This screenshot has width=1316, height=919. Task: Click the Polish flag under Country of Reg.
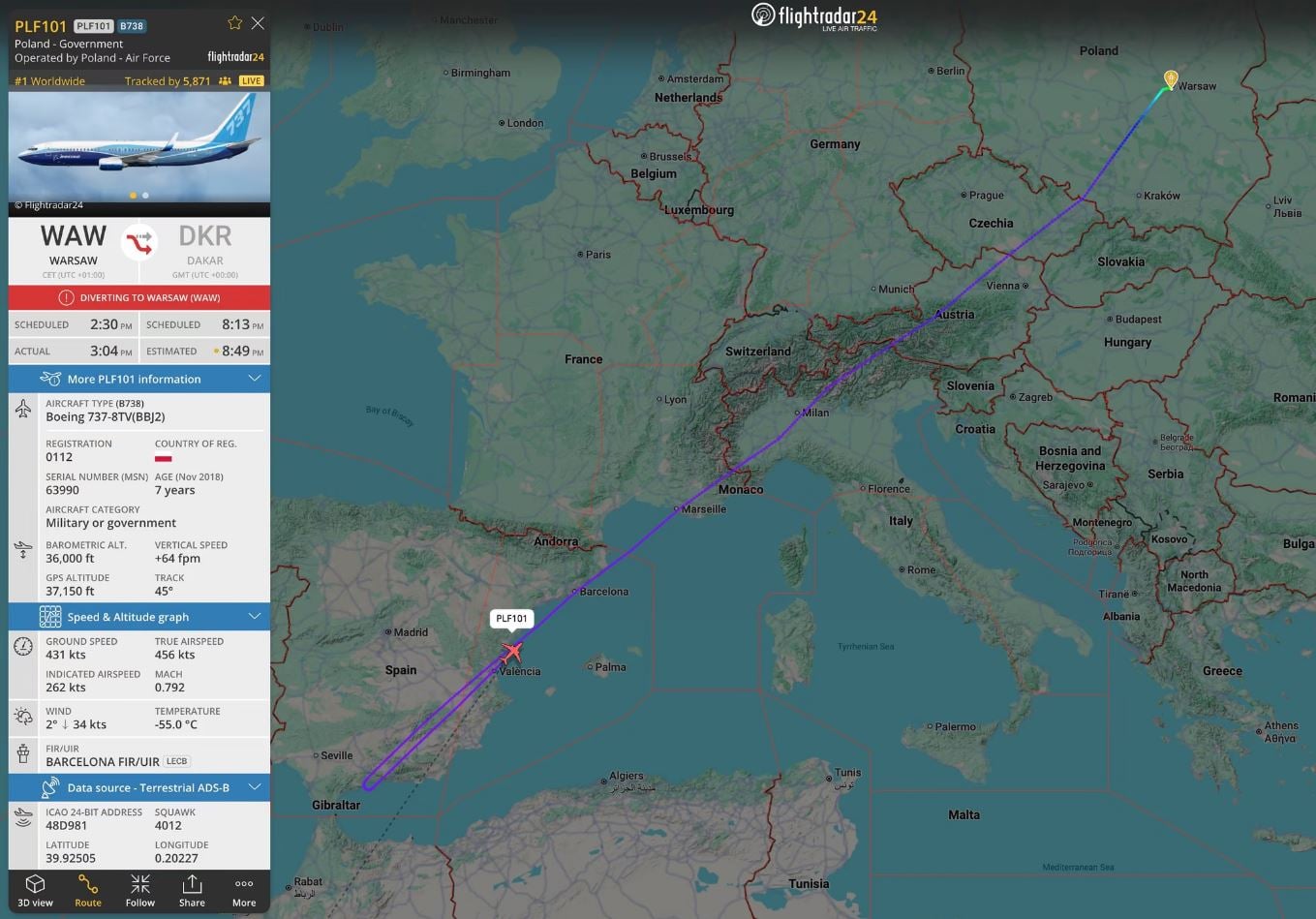coord(164,457)
